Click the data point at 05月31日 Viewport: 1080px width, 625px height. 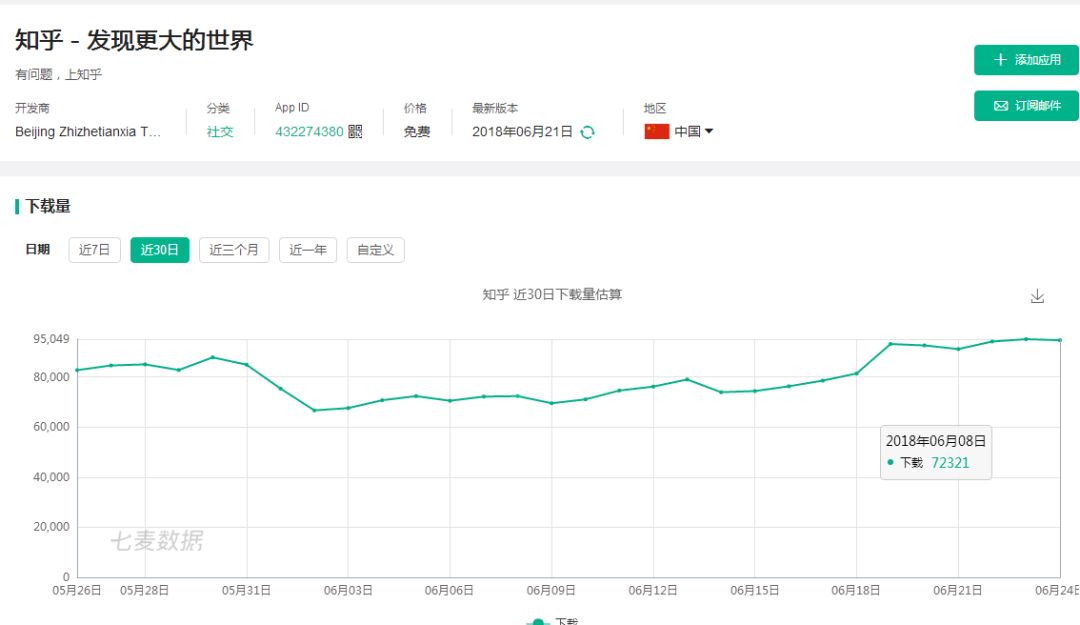(247, 365)
